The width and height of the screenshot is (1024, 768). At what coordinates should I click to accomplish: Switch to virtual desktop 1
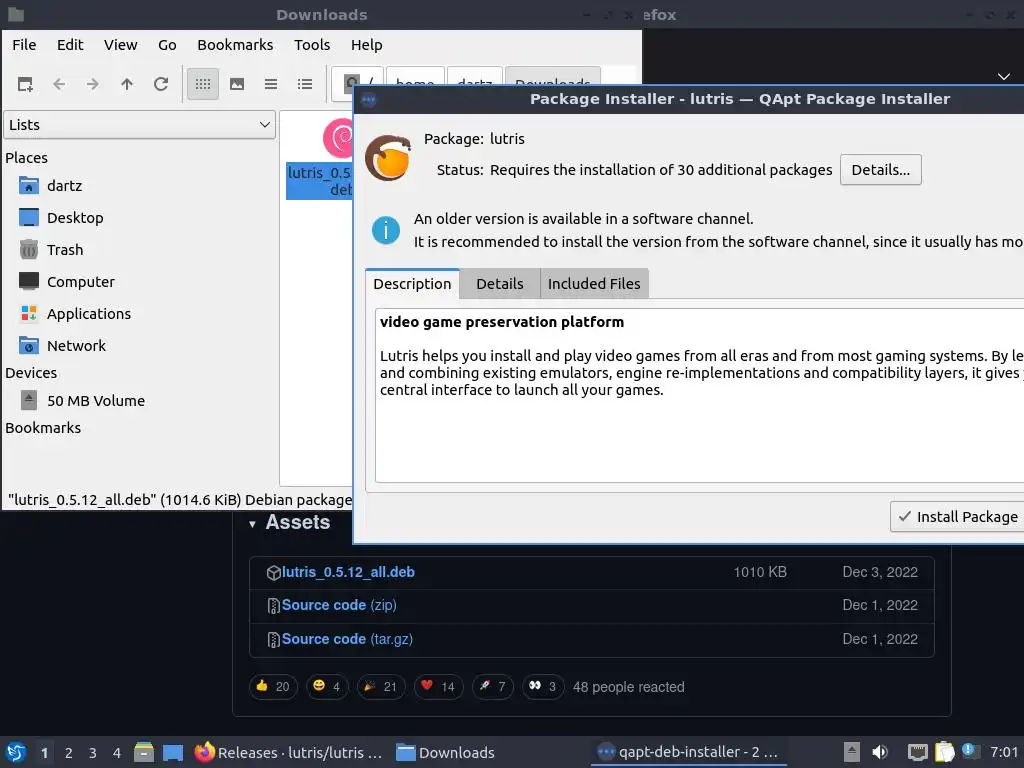click(x=44, y=753)
